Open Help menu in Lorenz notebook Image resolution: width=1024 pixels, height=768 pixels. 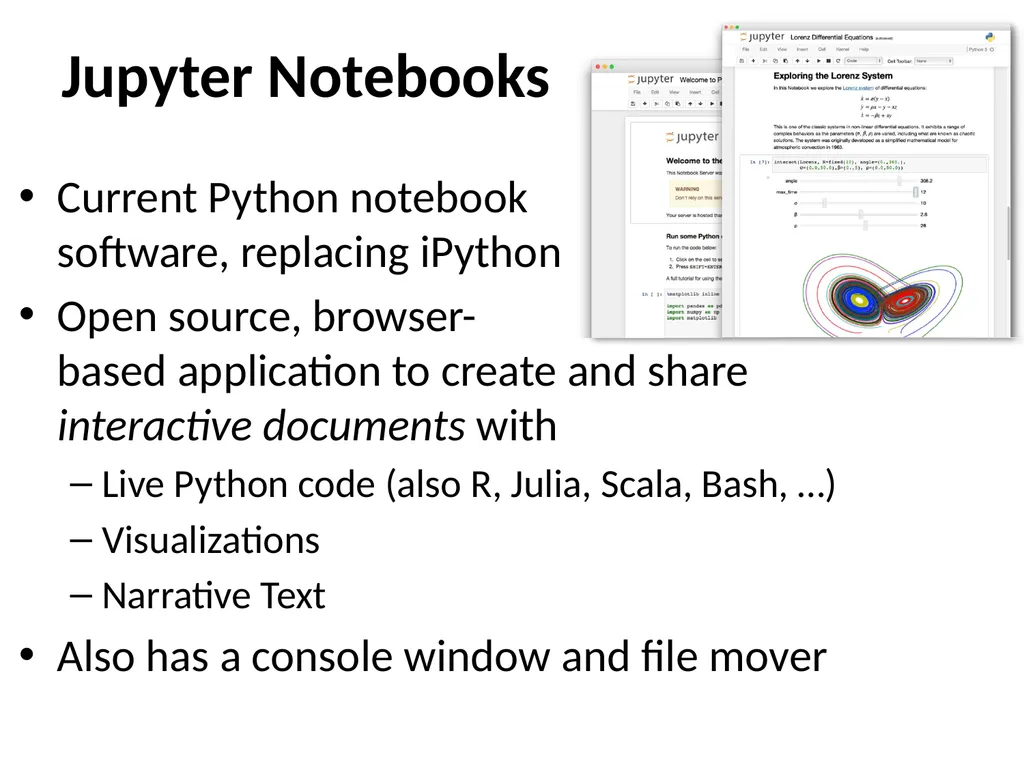864,49
